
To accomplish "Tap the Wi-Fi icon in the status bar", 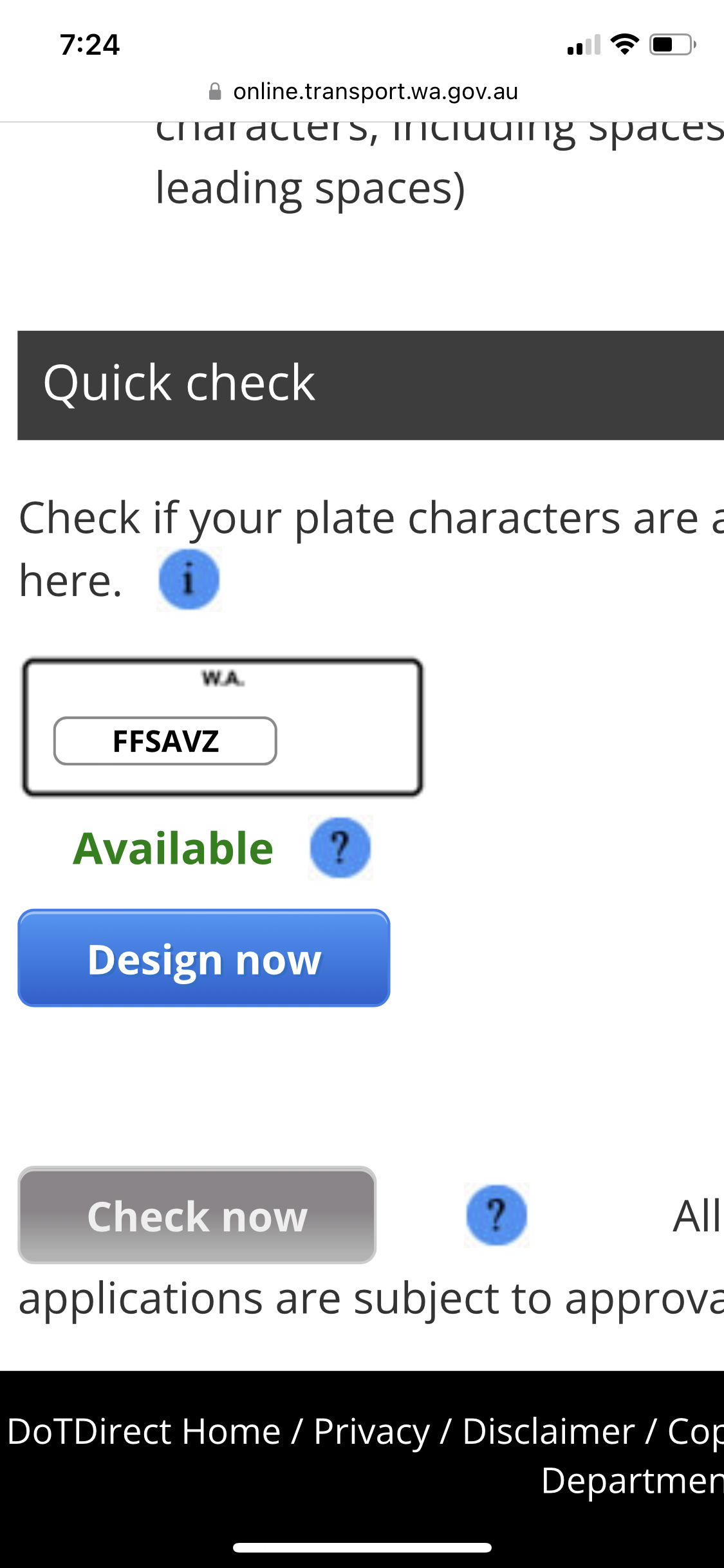I will (x=624, y=44).
